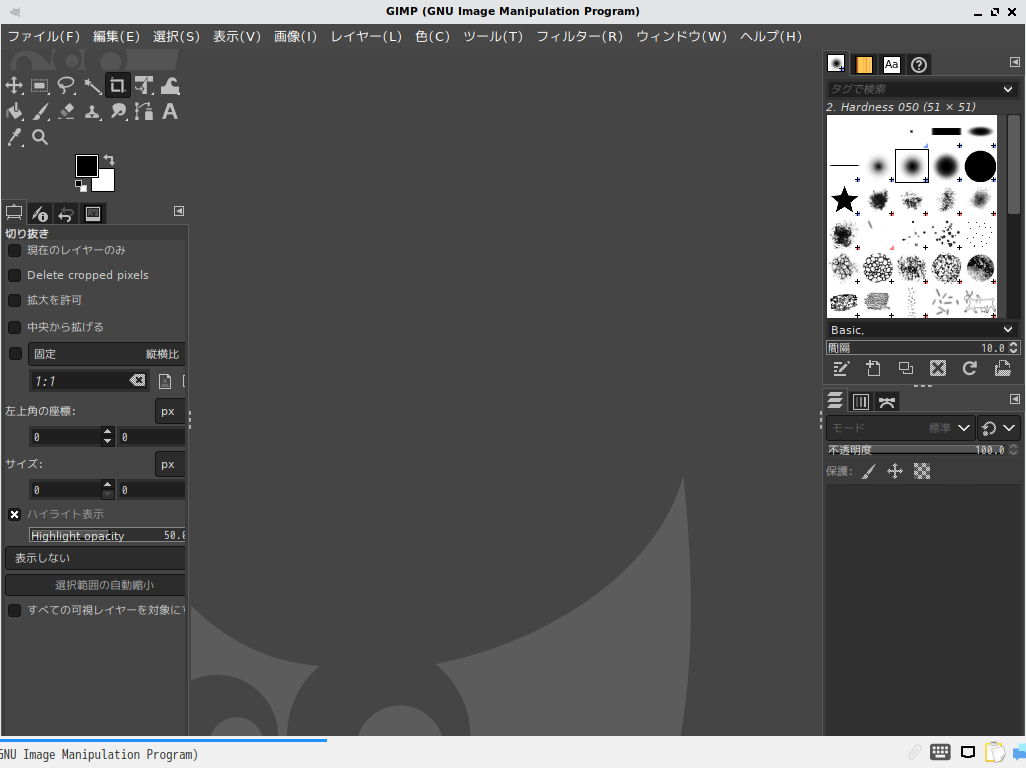Swap foreground and background colors
This screenshot has height=768, width=1026.
pyautogui.click(x=109, y=160)
